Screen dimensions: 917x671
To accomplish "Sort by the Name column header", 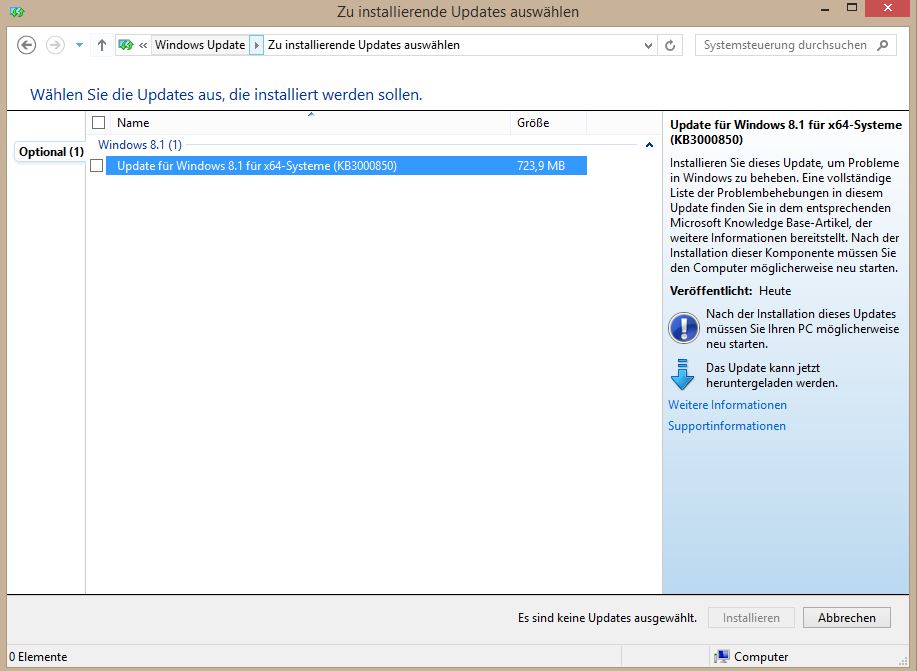I will click(x=311, y=123).
